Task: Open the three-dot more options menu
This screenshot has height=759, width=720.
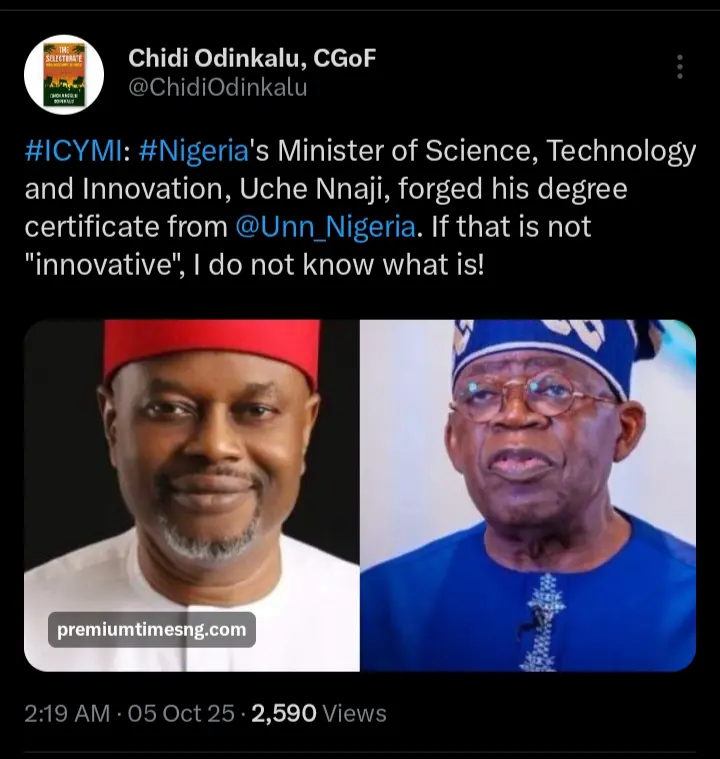Action: click(x=680, y=67)
